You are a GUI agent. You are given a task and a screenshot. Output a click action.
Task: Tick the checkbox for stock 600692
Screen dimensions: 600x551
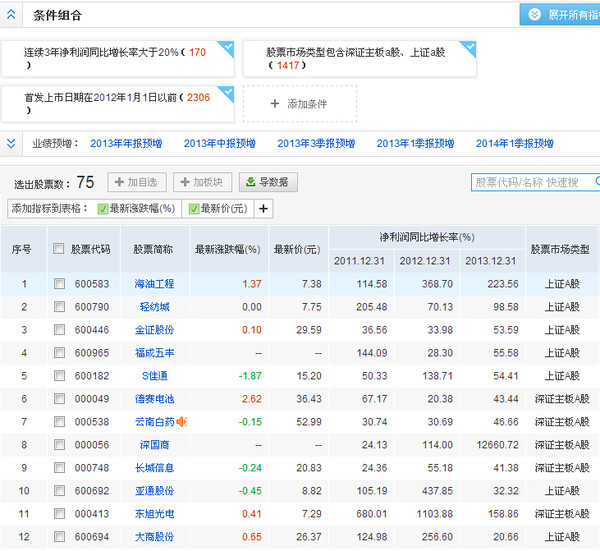59,491
